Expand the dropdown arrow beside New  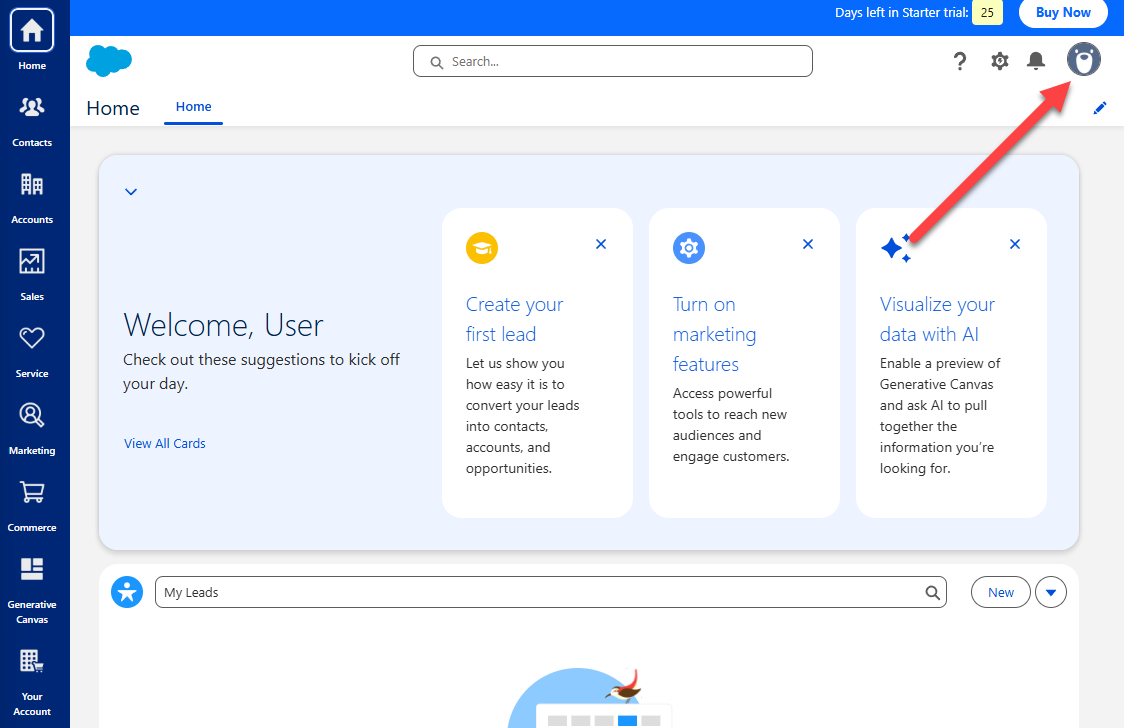pos(1050,592)
